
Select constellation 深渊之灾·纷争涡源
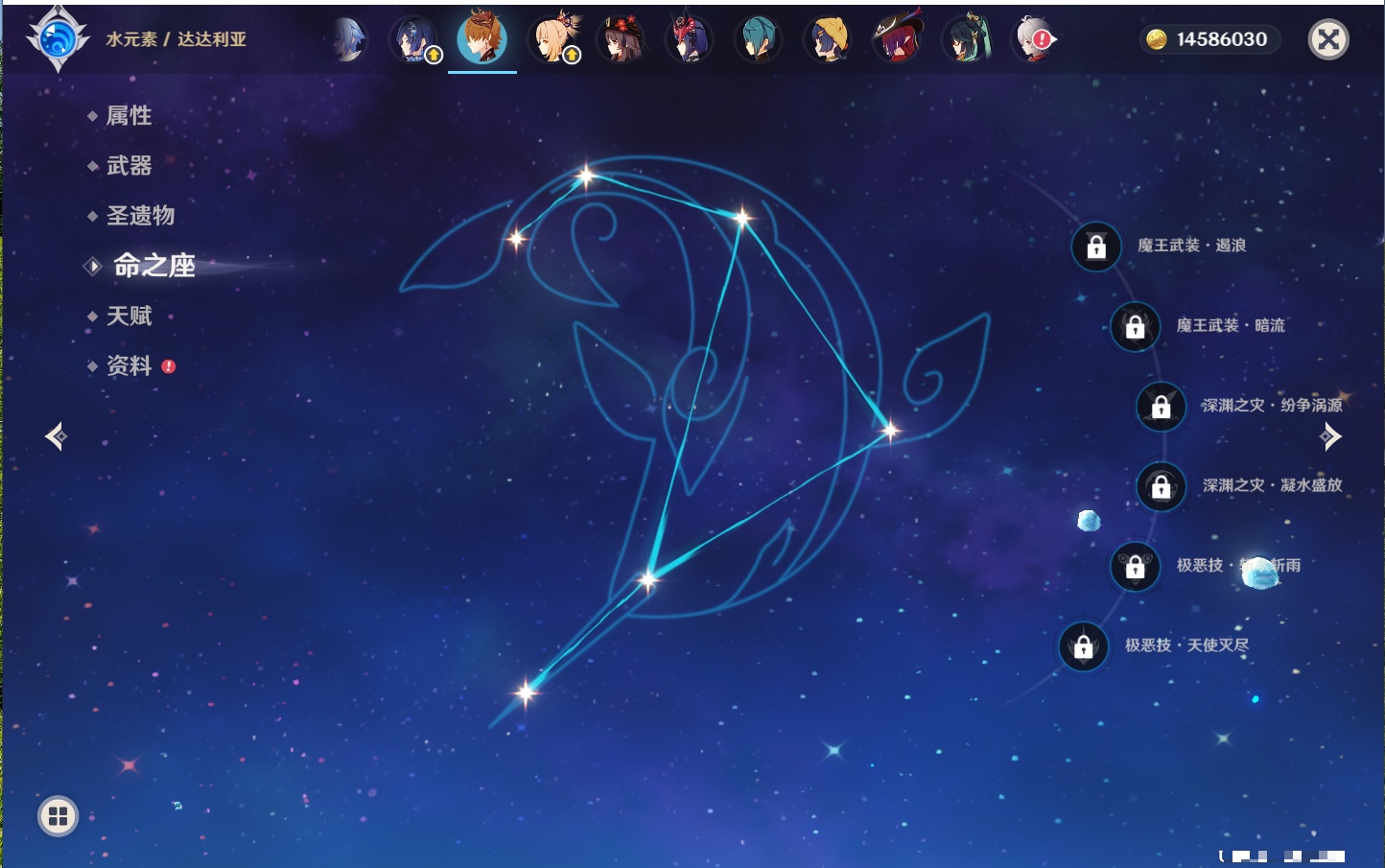tap(1161, 407)
